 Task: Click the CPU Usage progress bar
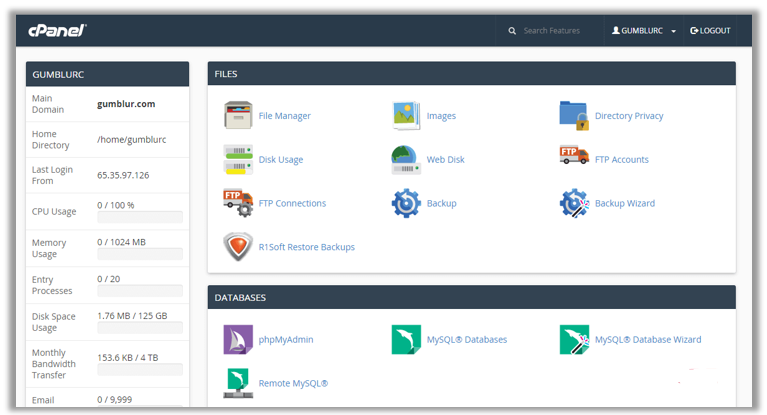click(140, 217)
